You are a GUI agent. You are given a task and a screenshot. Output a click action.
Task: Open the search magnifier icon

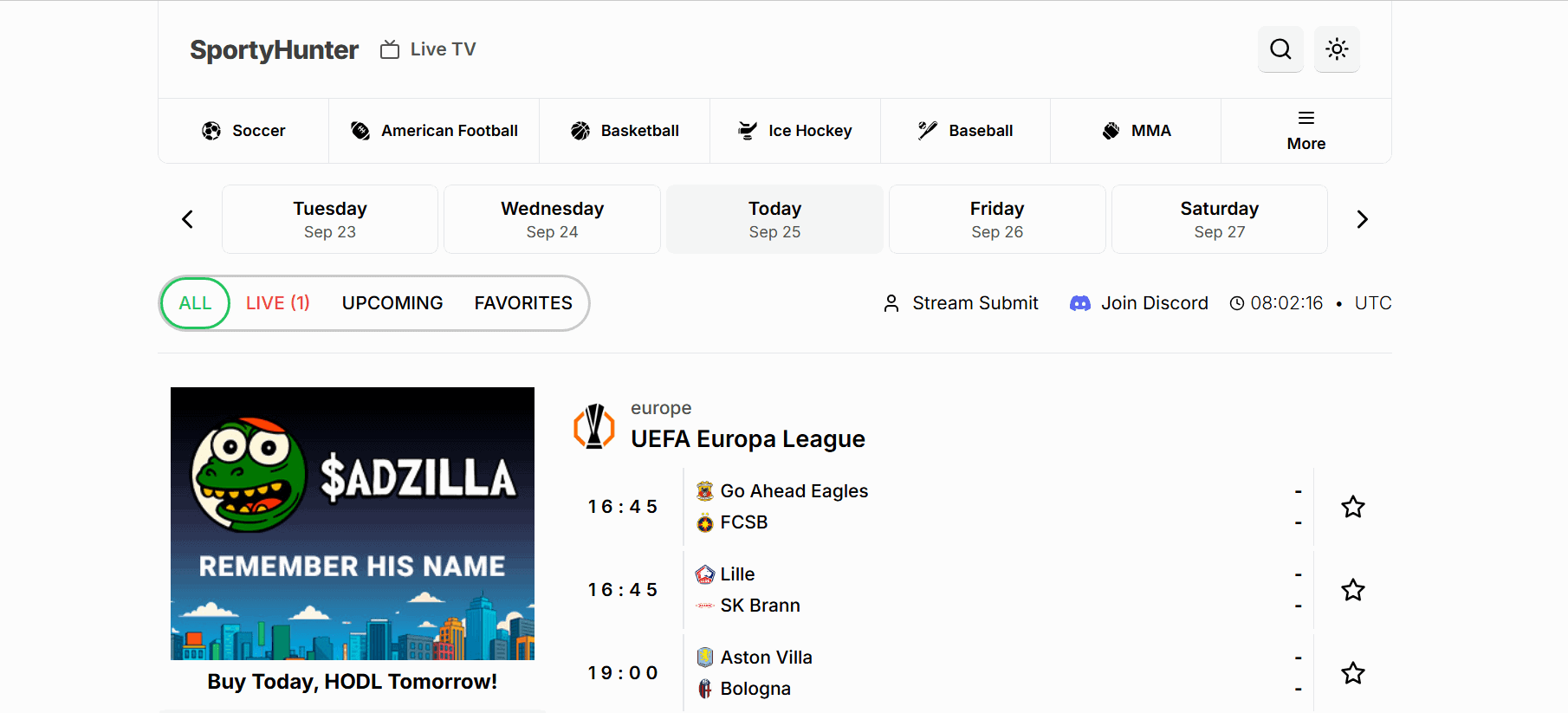pos(1280,49)
